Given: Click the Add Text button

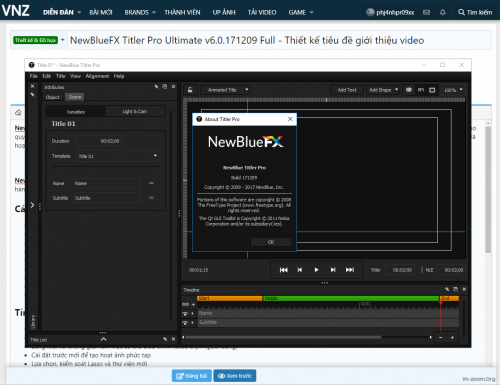Looking at the screenshot, I should click(347, 90).
